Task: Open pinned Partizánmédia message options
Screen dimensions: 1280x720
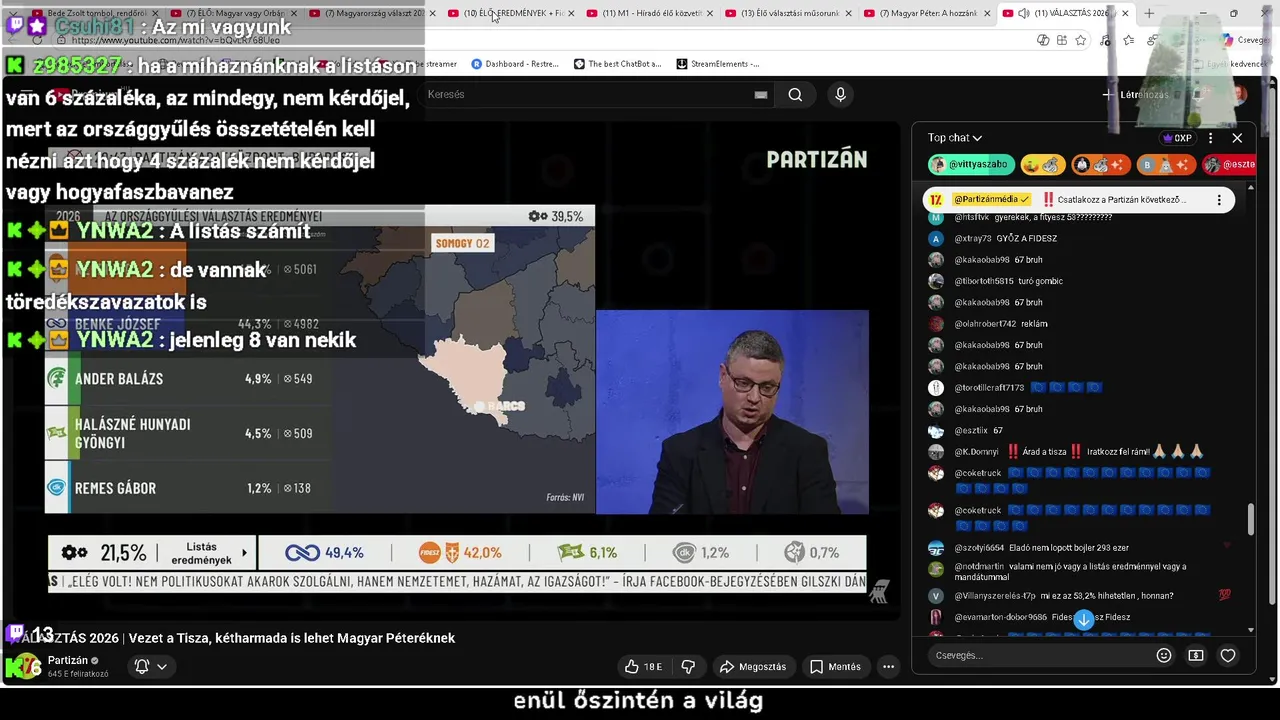Action: click(x=1219, y=199)
